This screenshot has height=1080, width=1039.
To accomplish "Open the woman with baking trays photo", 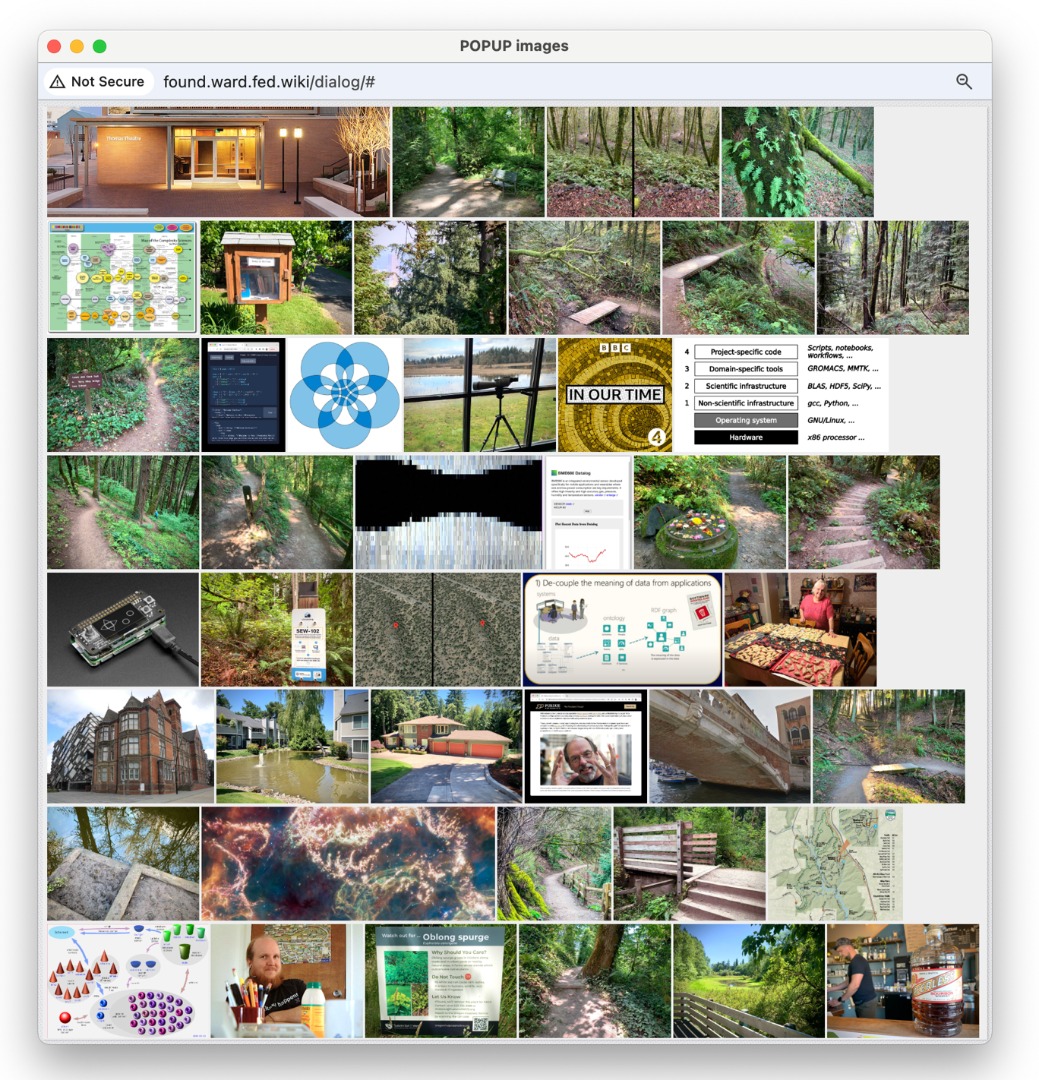I will (800, 629).
